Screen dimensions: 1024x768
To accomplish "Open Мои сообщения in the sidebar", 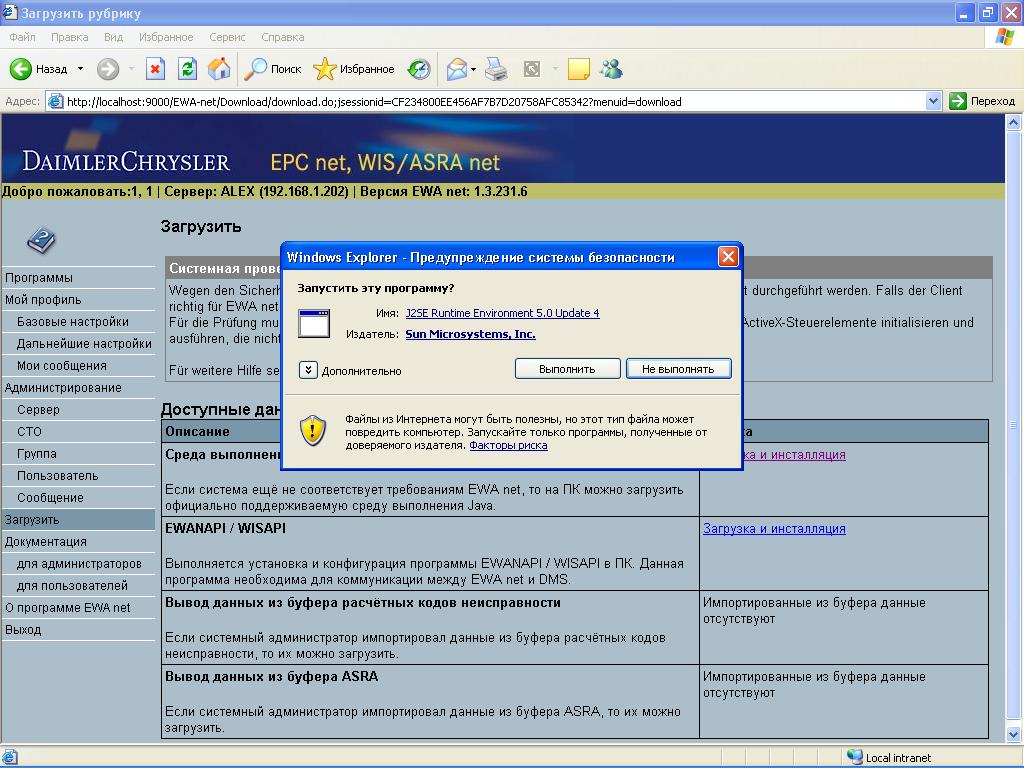I will tap(61, 366).
